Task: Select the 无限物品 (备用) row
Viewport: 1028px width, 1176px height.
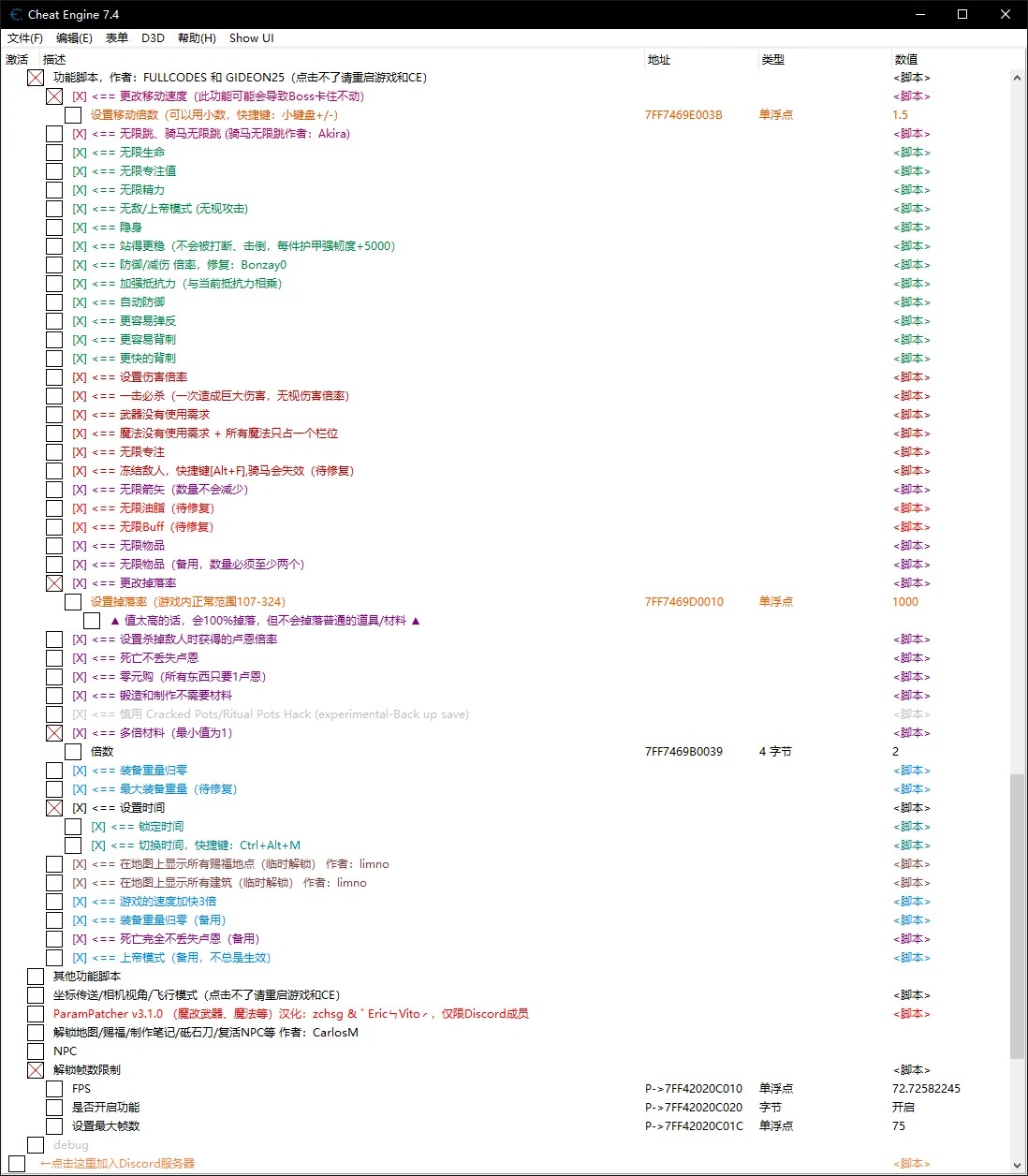Action: 188,565
